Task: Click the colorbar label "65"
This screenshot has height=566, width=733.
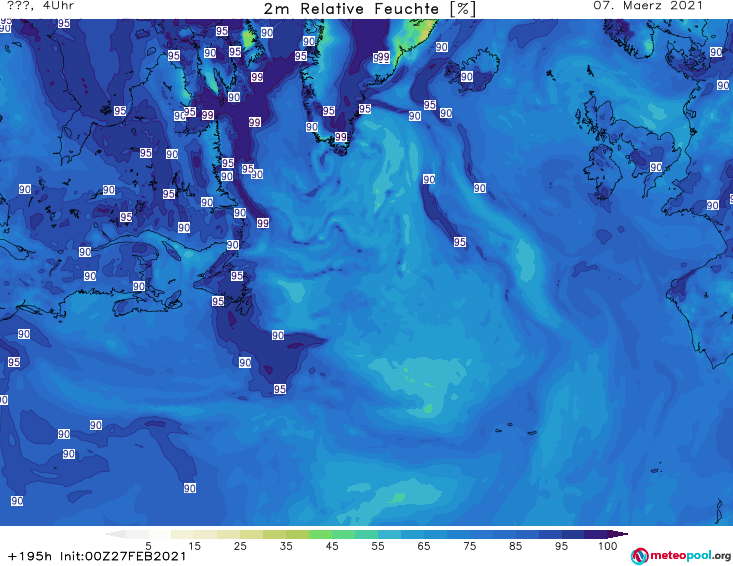Action: pos(424,546)
